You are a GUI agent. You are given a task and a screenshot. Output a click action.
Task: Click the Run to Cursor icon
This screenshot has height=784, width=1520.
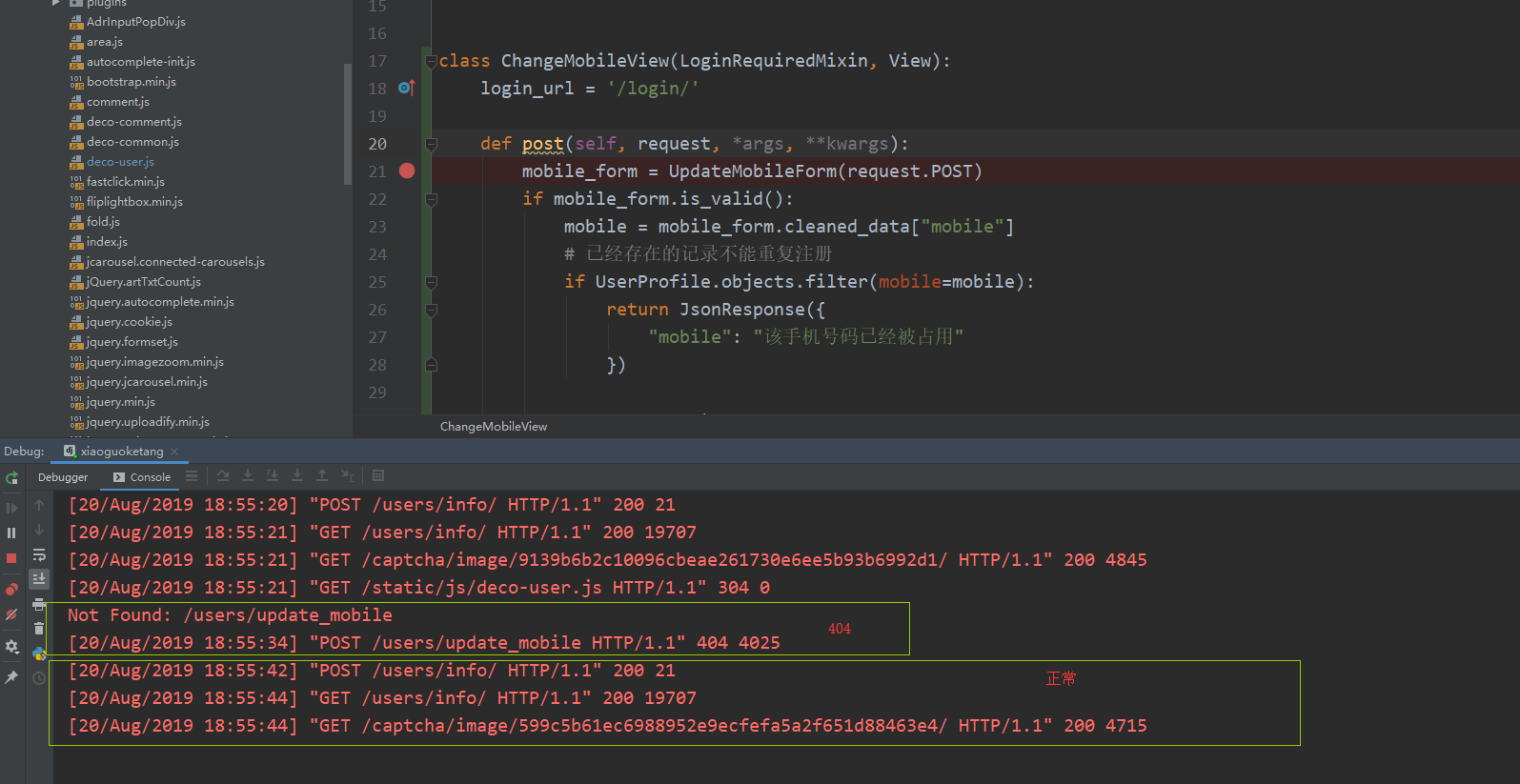coord(347,476)
